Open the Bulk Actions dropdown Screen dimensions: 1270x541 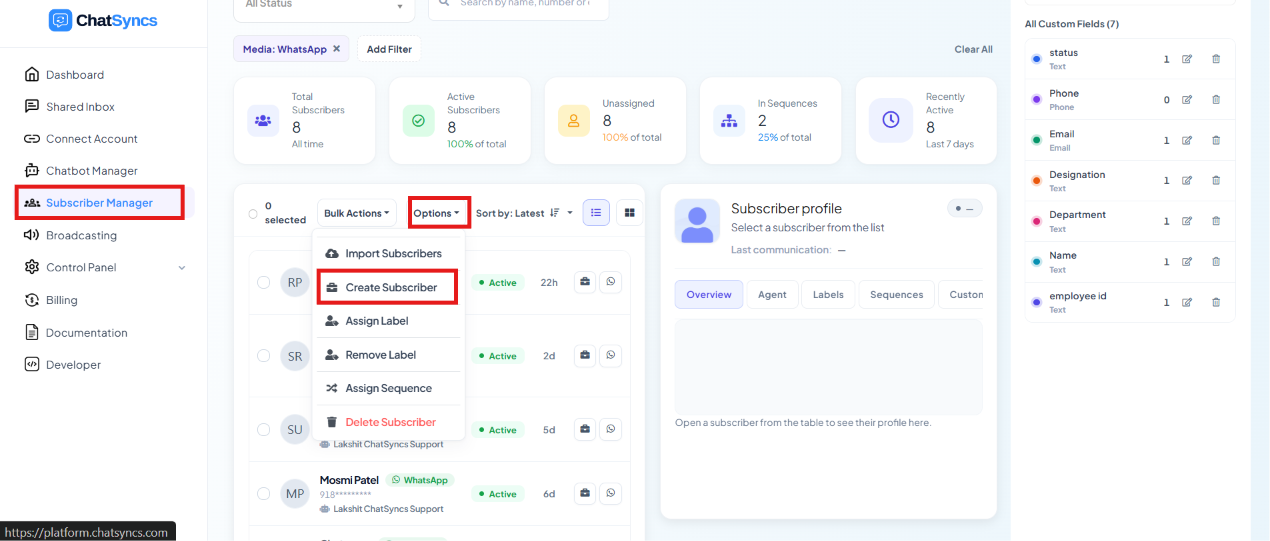pos(357,213)
